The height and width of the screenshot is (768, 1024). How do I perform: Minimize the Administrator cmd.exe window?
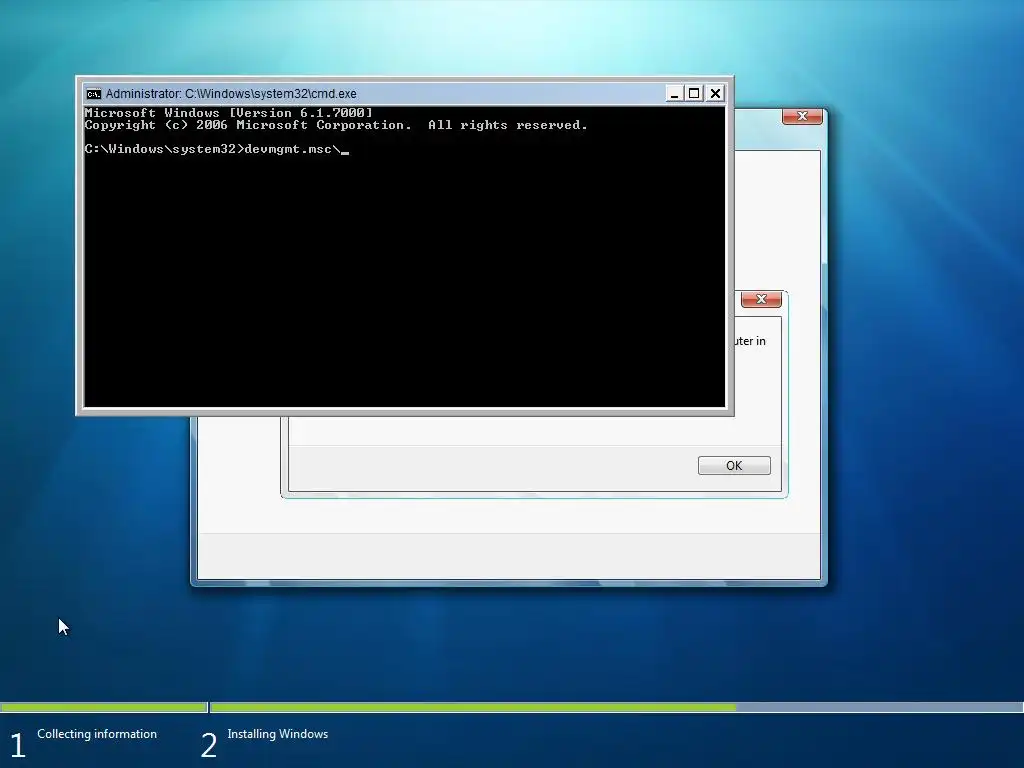[674, 93]
